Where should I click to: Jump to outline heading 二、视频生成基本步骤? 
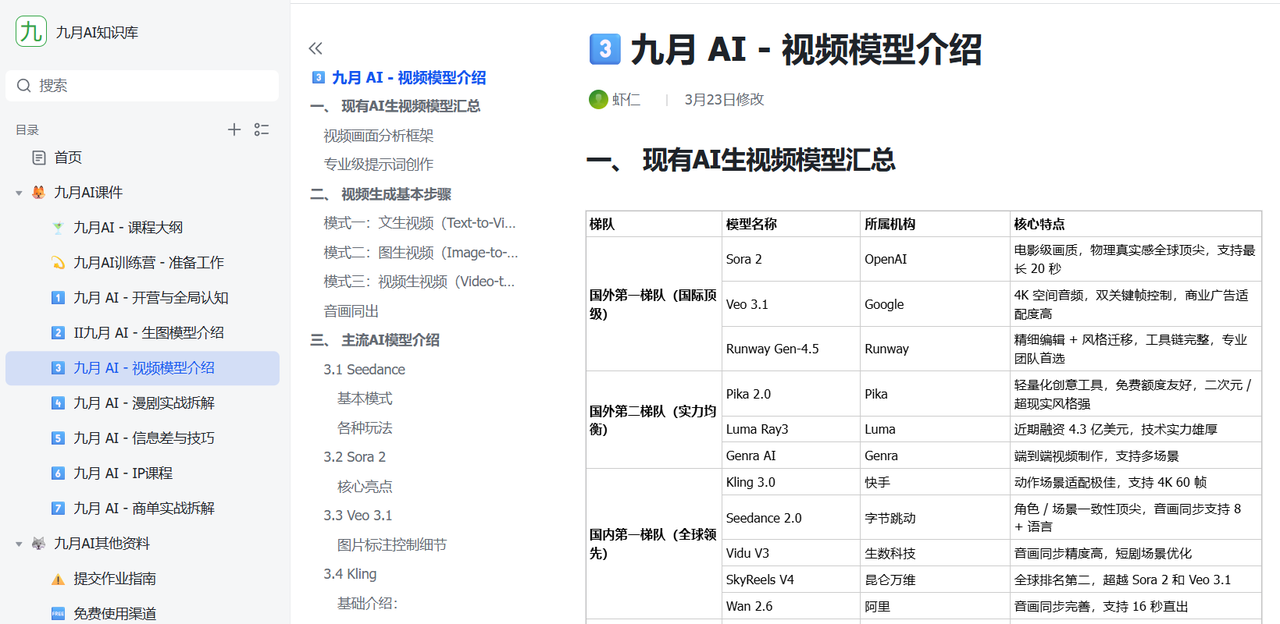(x=380, y=194)
